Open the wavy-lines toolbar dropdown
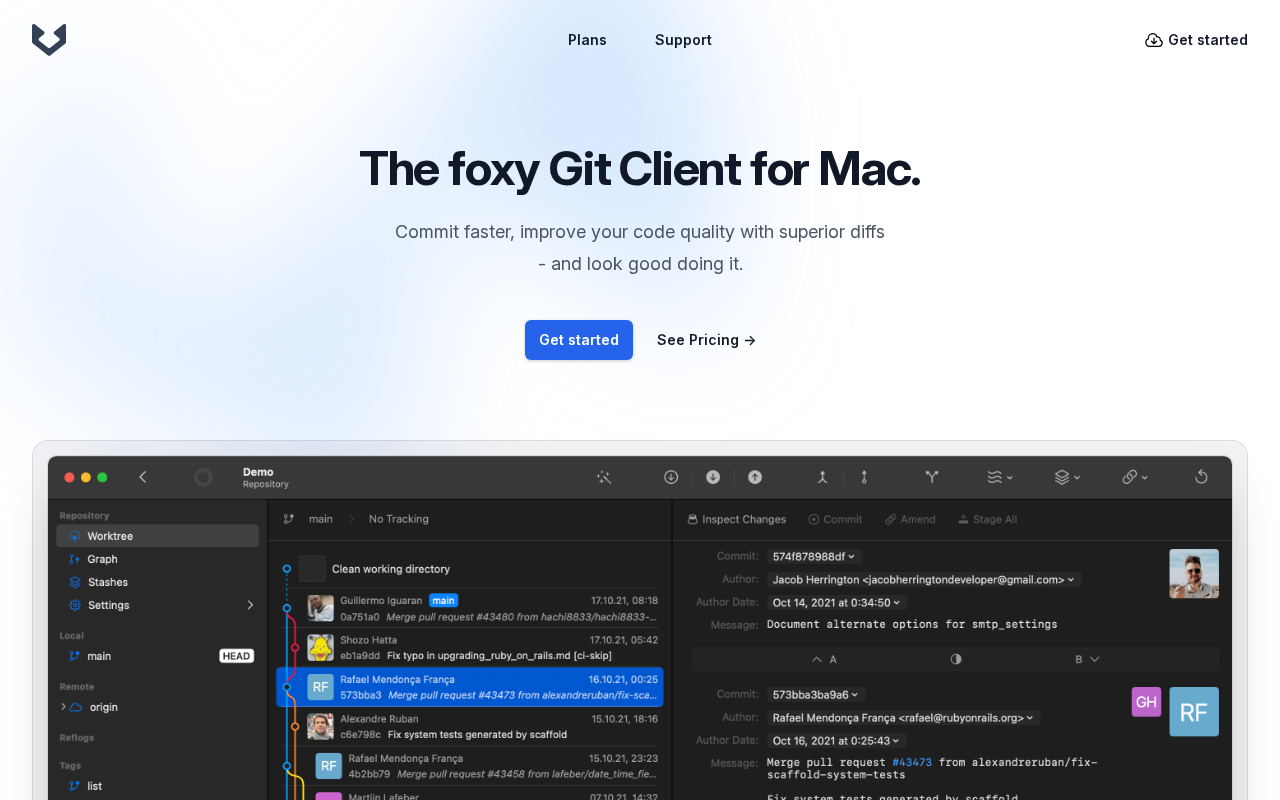 (x=1000, y=477)
